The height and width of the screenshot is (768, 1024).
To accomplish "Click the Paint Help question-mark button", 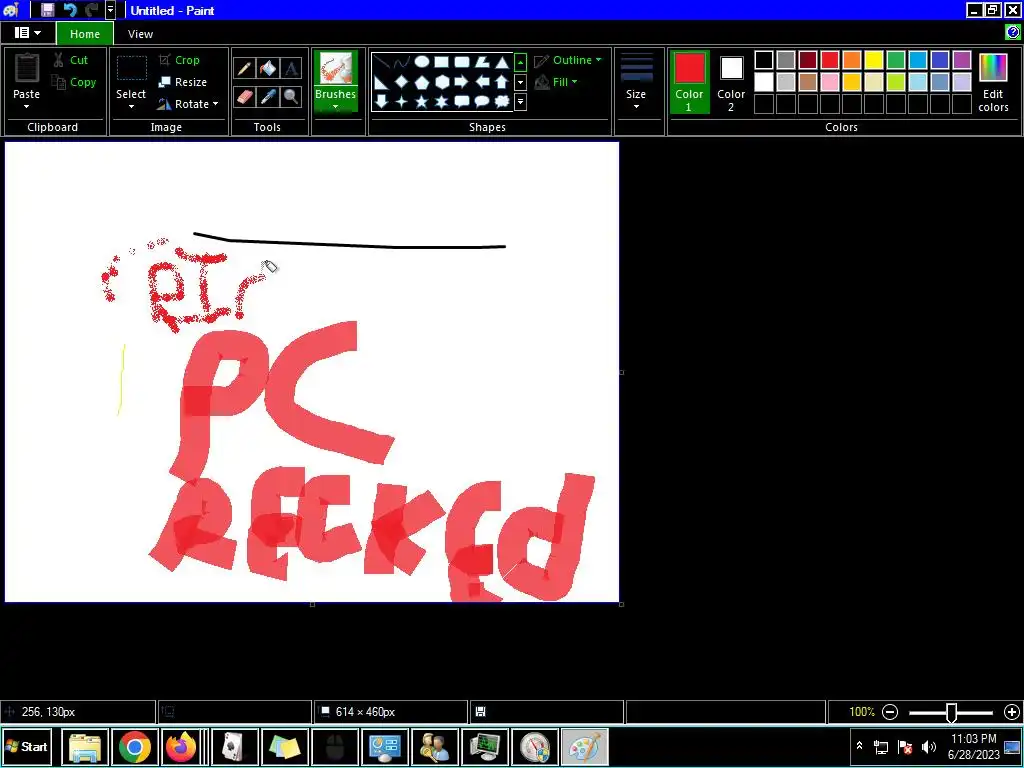I will [x=1012, y=32].
